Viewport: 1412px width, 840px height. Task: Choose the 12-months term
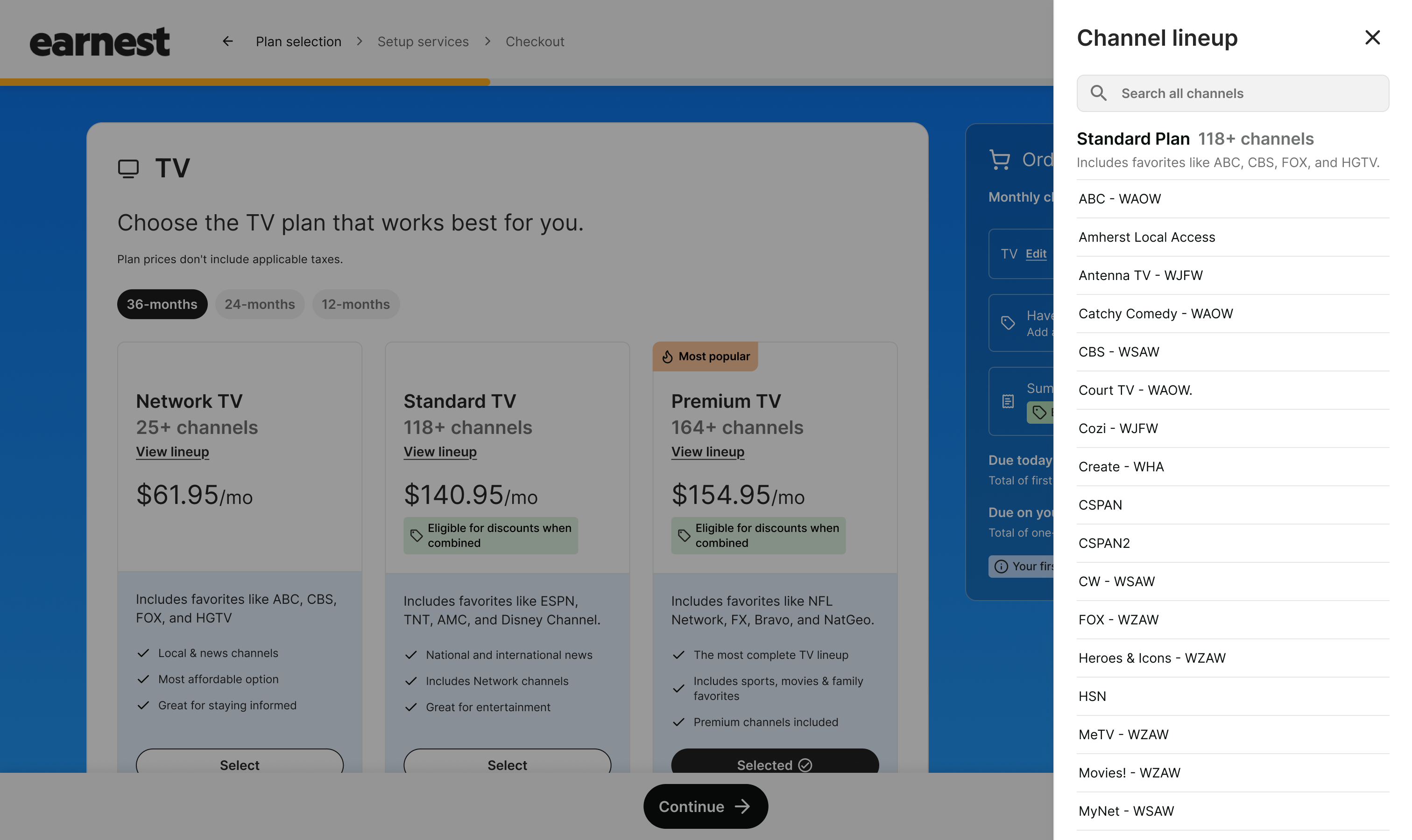[x=355, y=304]
